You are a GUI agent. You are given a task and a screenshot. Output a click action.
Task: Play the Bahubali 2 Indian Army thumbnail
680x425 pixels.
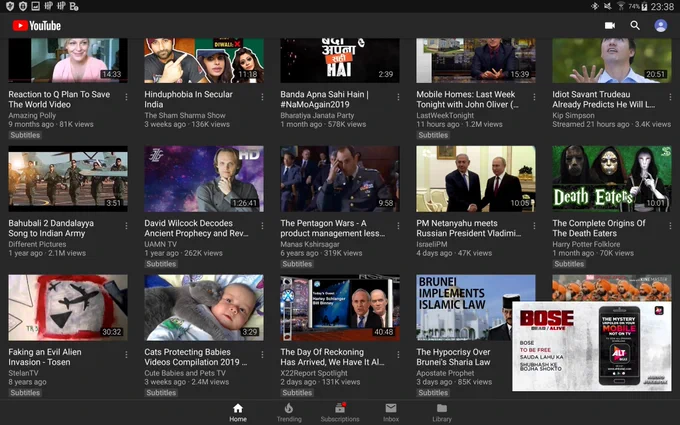tap(68, 179)
